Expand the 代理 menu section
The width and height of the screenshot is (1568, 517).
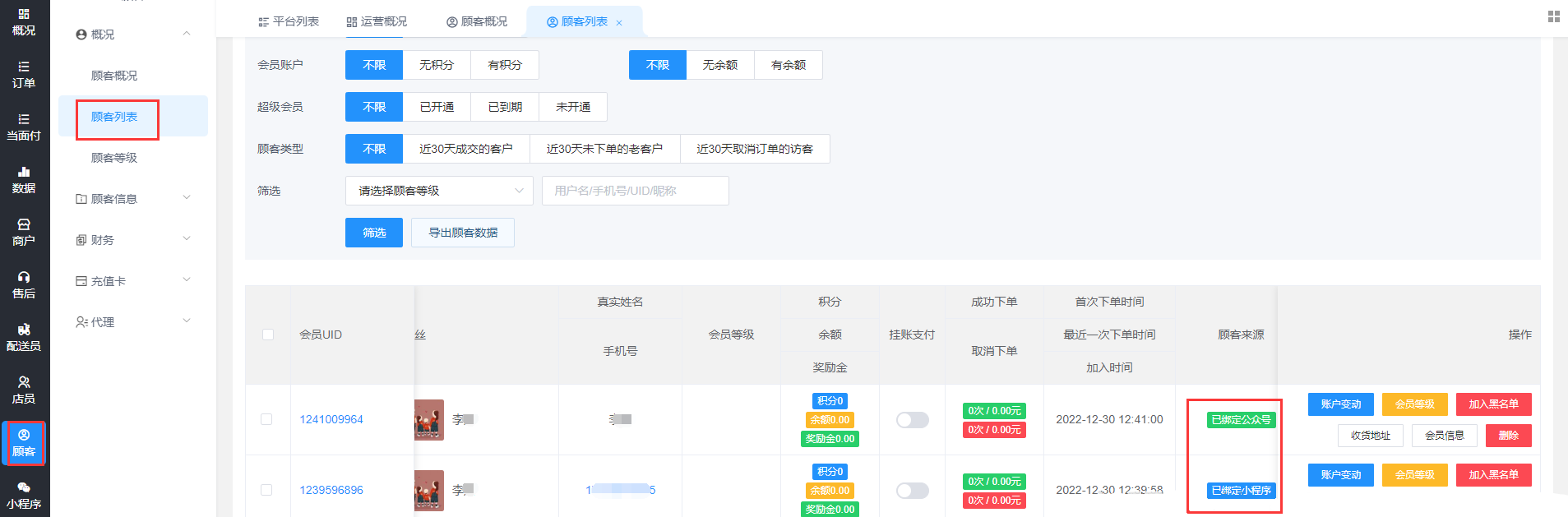[x=187, y=321]
